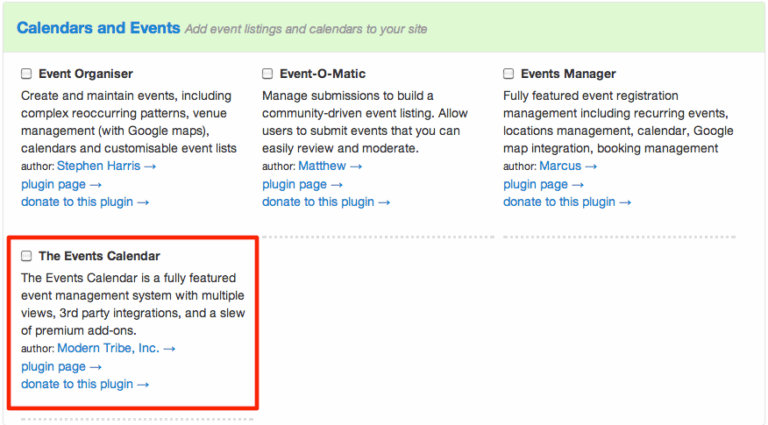The image size is (768, 425).
Task: Open plugin page for Event Organiser
Action: 61,185
